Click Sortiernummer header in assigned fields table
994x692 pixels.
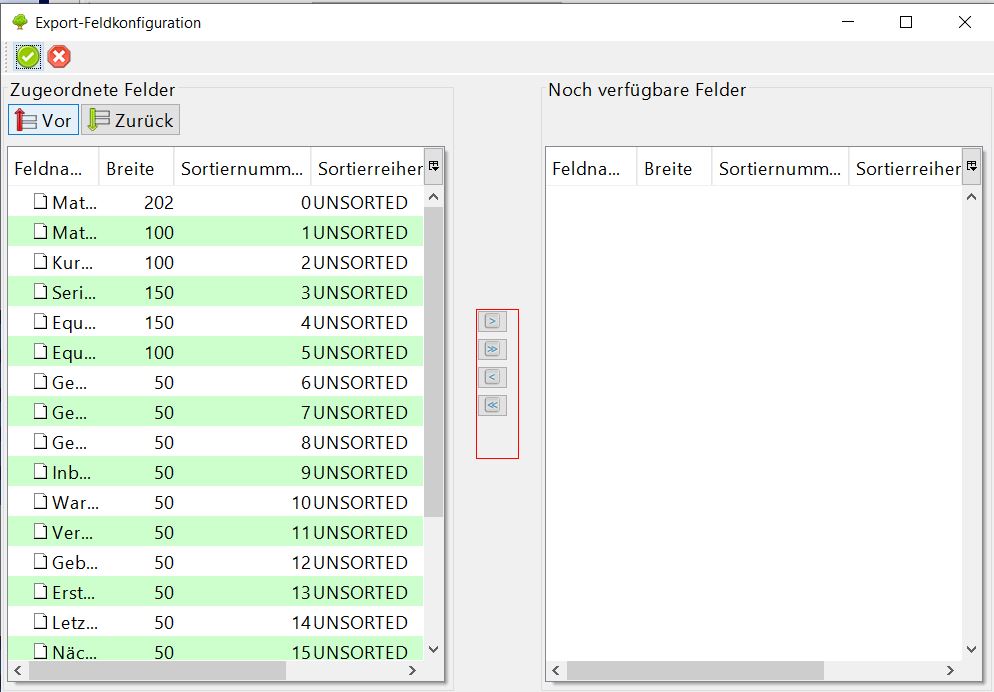click(242, 169)
